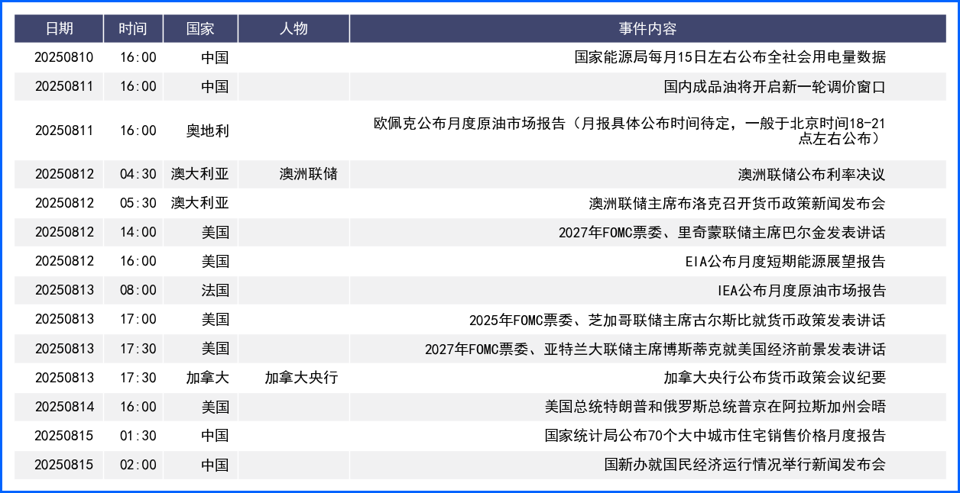960x493 pixels.
Task: Select 澳大利亚 in the 05:30 row
Action: tap(200, 203)
